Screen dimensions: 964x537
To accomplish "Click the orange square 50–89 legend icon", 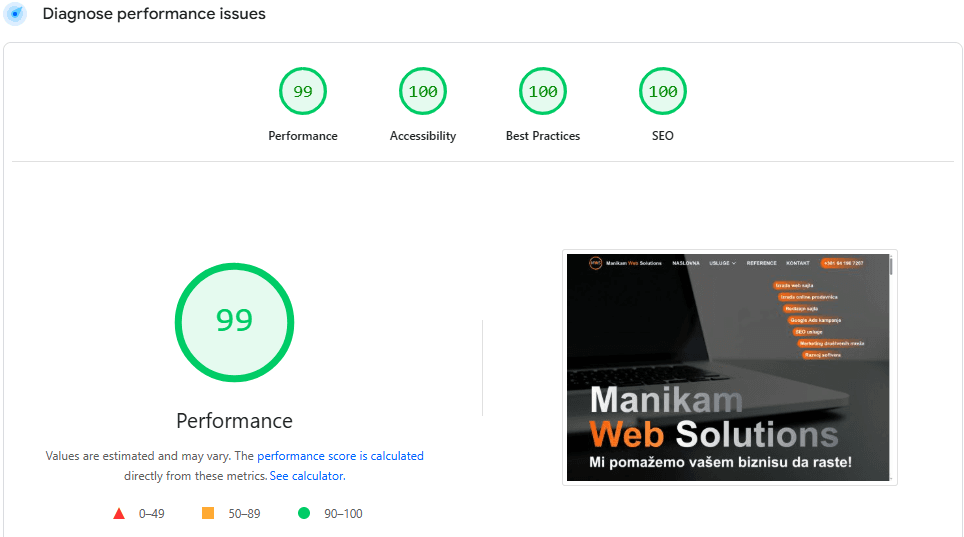I will coord(208,513).
